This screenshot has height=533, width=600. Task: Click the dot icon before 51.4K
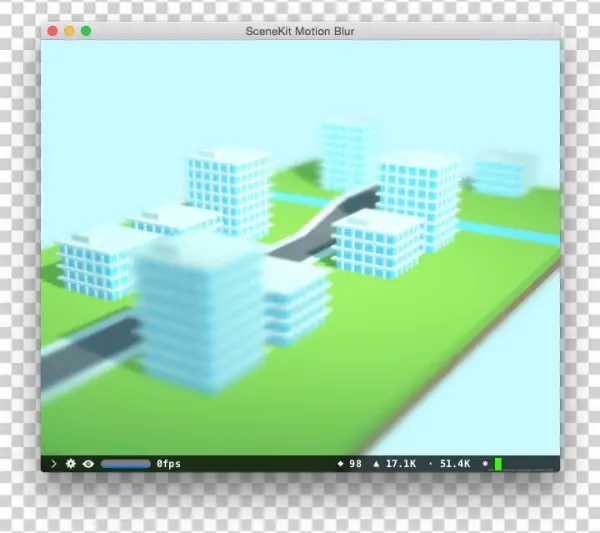point(430,464)
